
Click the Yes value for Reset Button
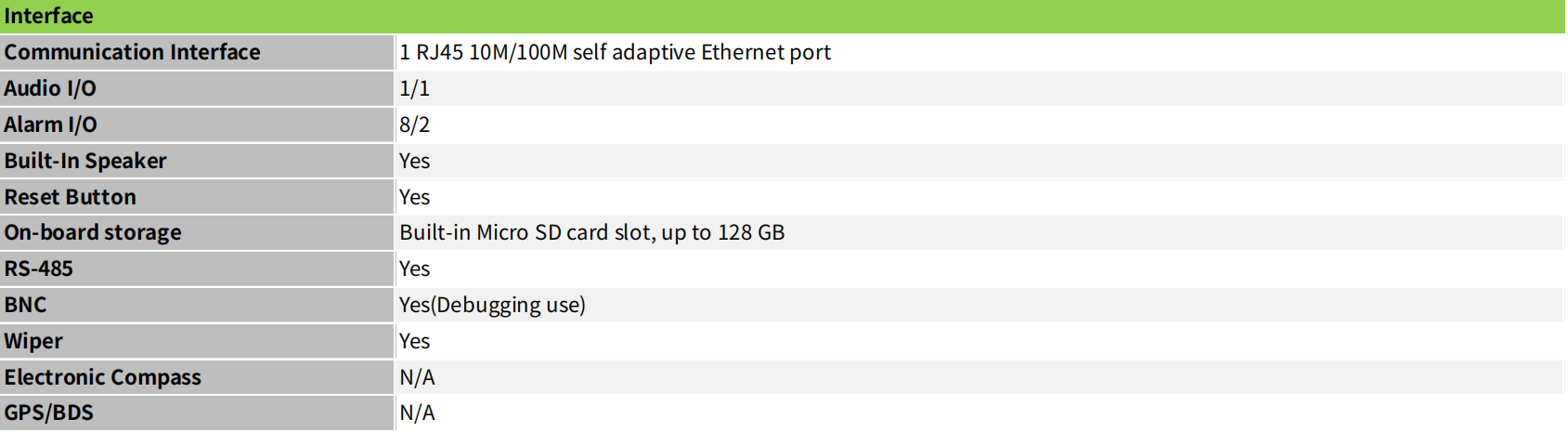414,197
